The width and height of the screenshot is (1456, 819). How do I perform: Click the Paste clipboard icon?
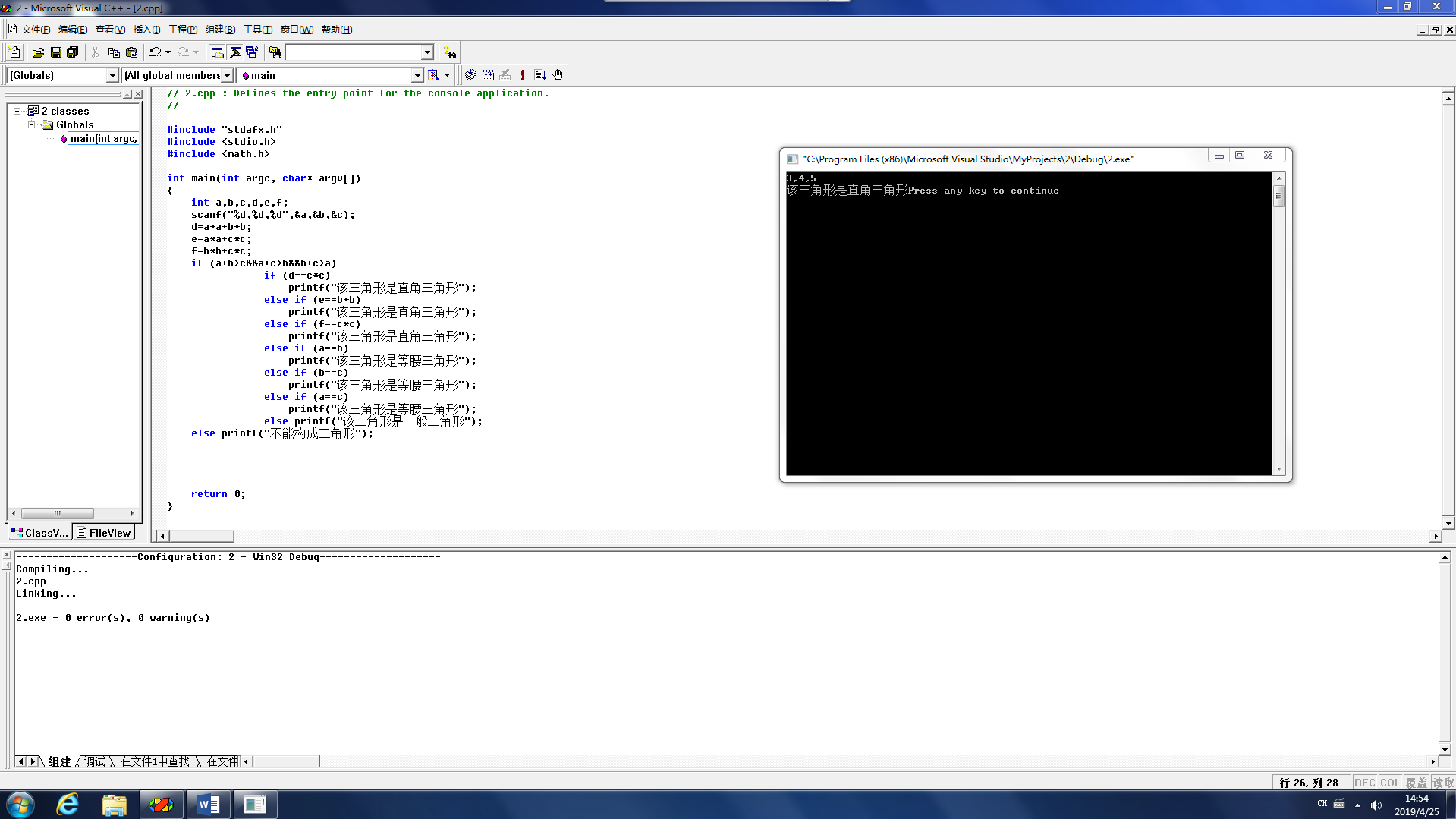coord(132,52)
